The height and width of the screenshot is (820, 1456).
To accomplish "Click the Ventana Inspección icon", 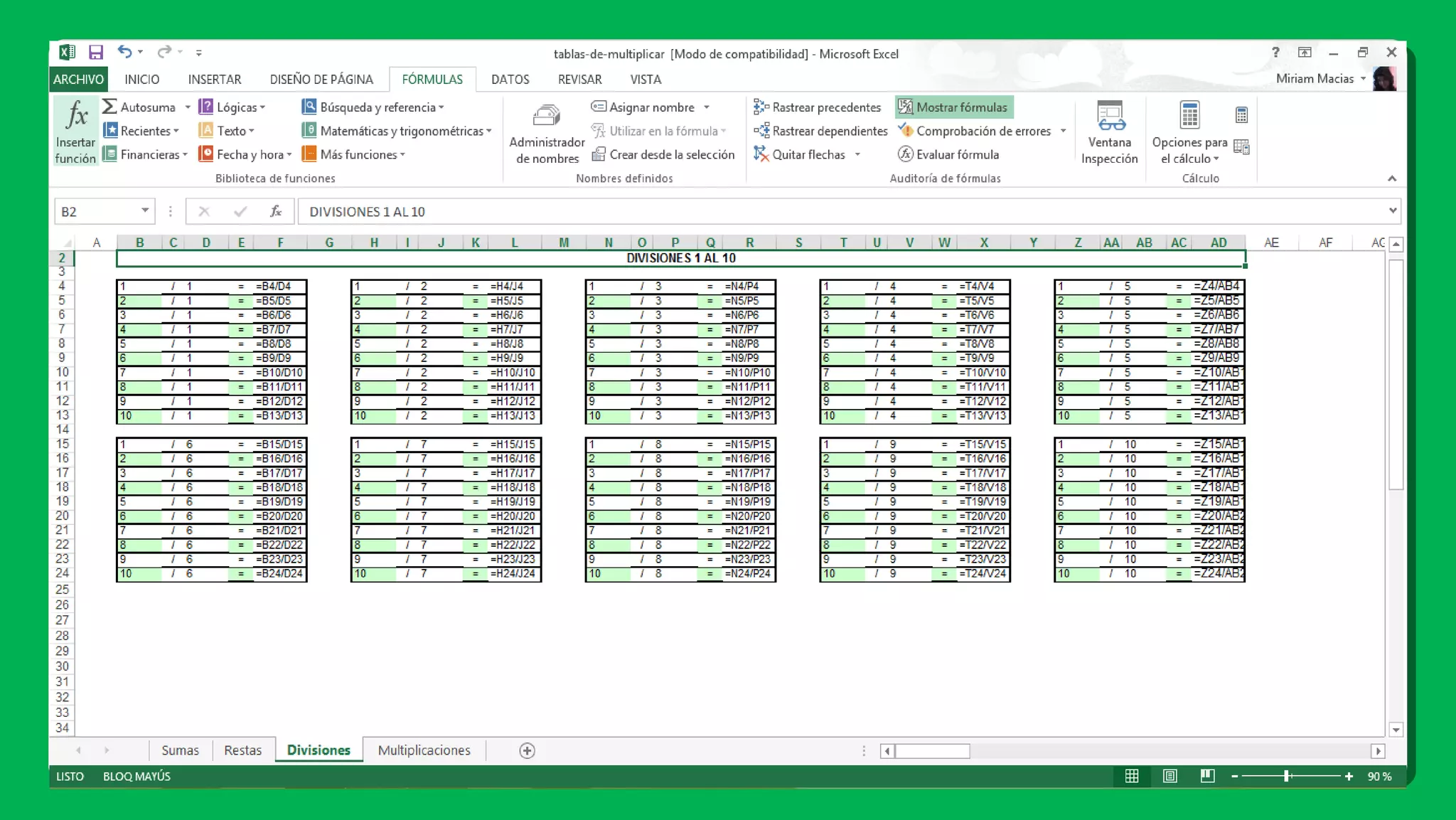I will click(x=1110, y=115).
